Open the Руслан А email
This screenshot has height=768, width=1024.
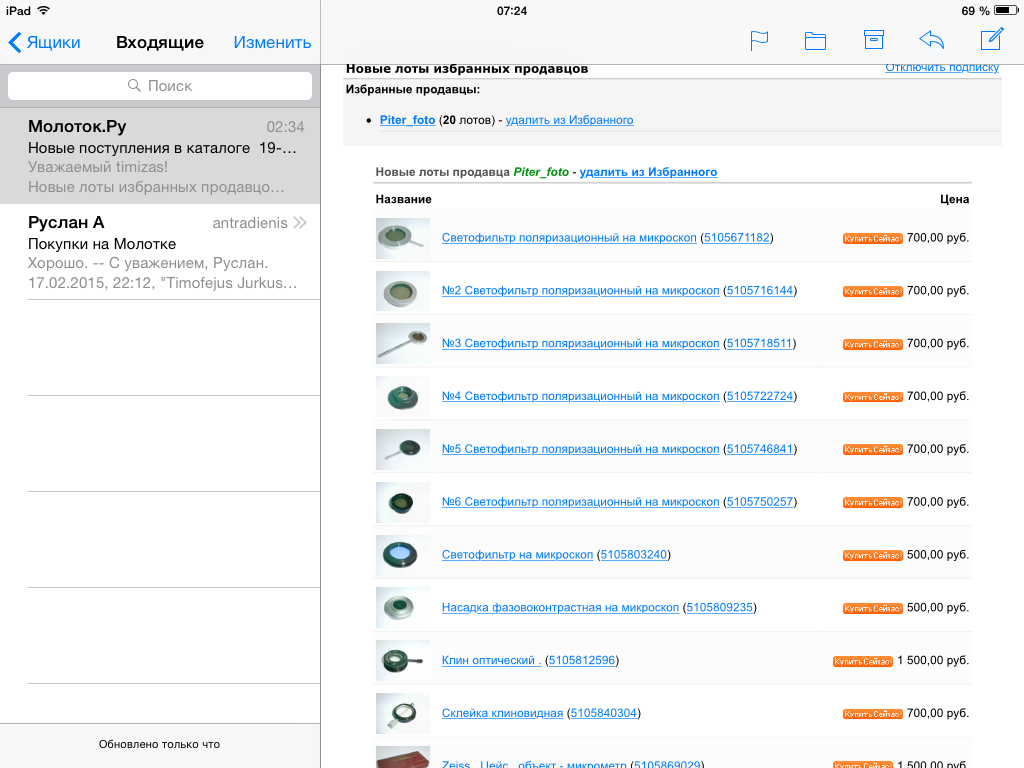coord(160,252)
